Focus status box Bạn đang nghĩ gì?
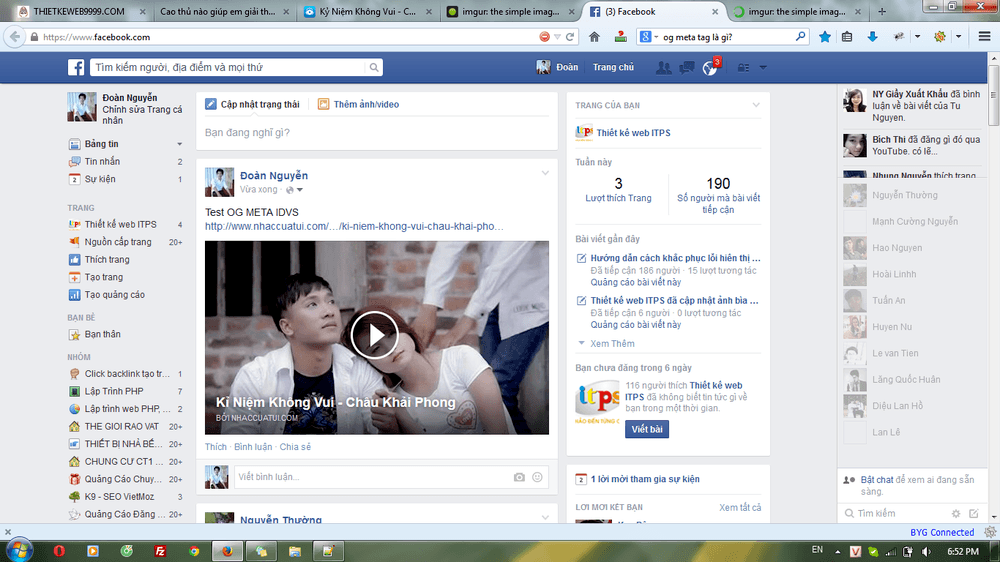Viewport: 1000px width, 562px height. tap(376, 133)
